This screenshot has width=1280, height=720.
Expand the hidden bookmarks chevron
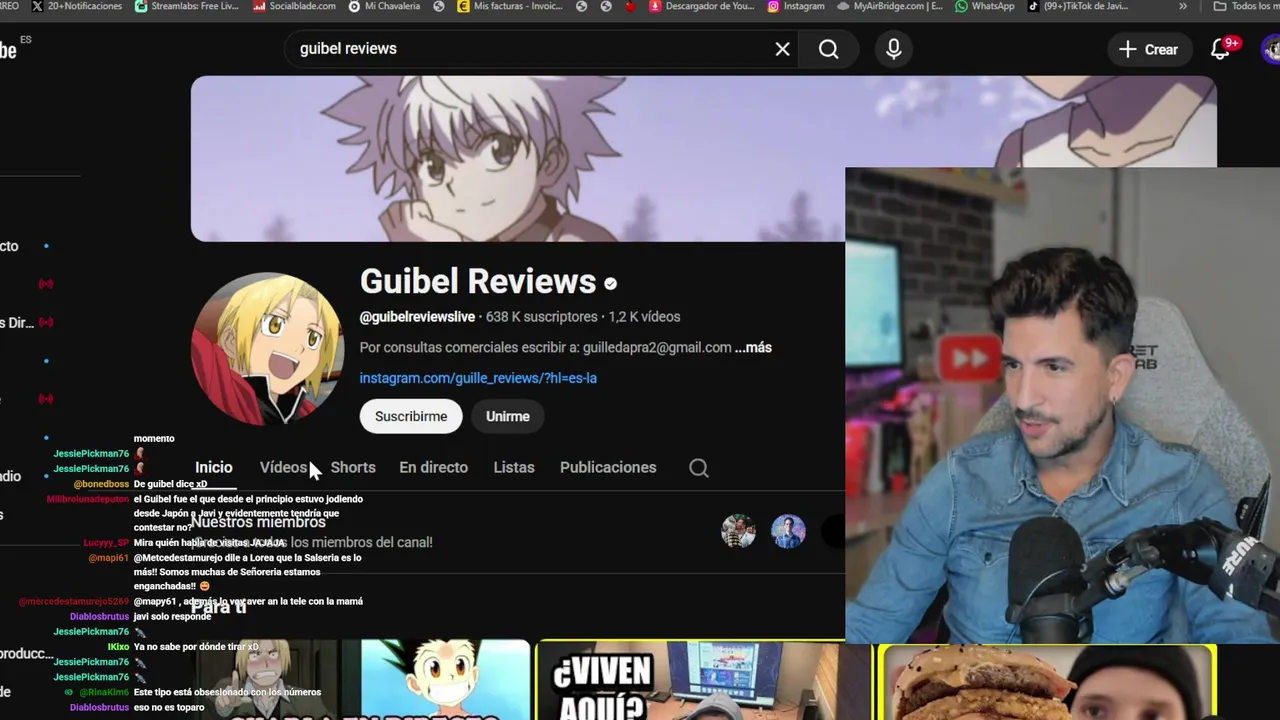1183,6
